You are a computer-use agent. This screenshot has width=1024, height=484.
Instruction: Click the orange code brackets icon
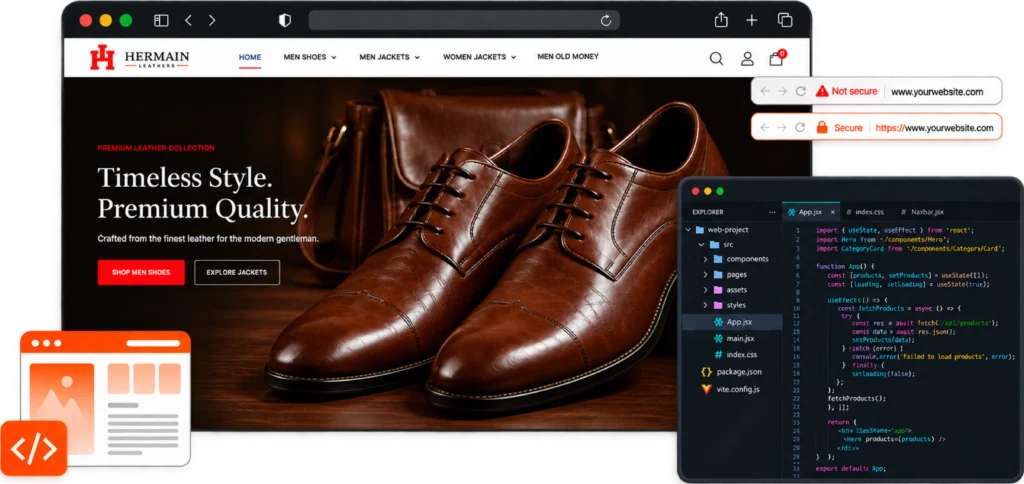click(33, 448)
